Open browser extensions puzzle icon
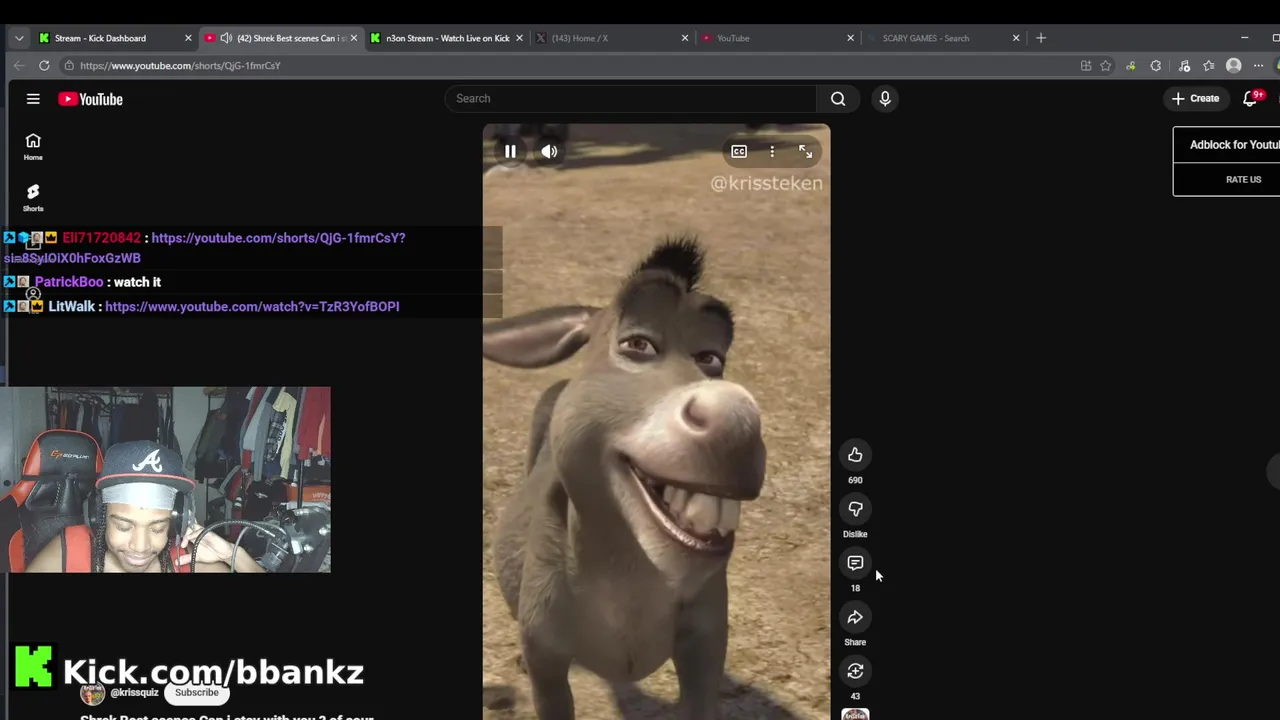The image size is (1280, 720). [1156, 66]
